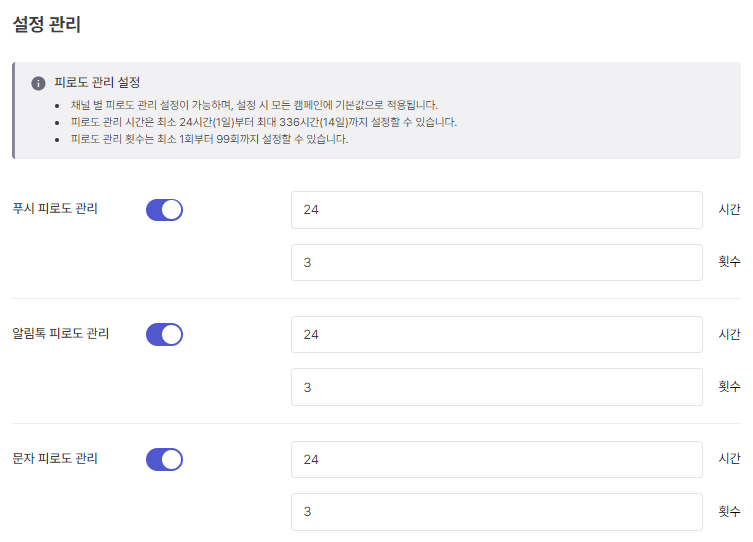Focus the 푸시 피로도 횟수 input field
This screenshot has height=542, width=753.
(496, 262)
